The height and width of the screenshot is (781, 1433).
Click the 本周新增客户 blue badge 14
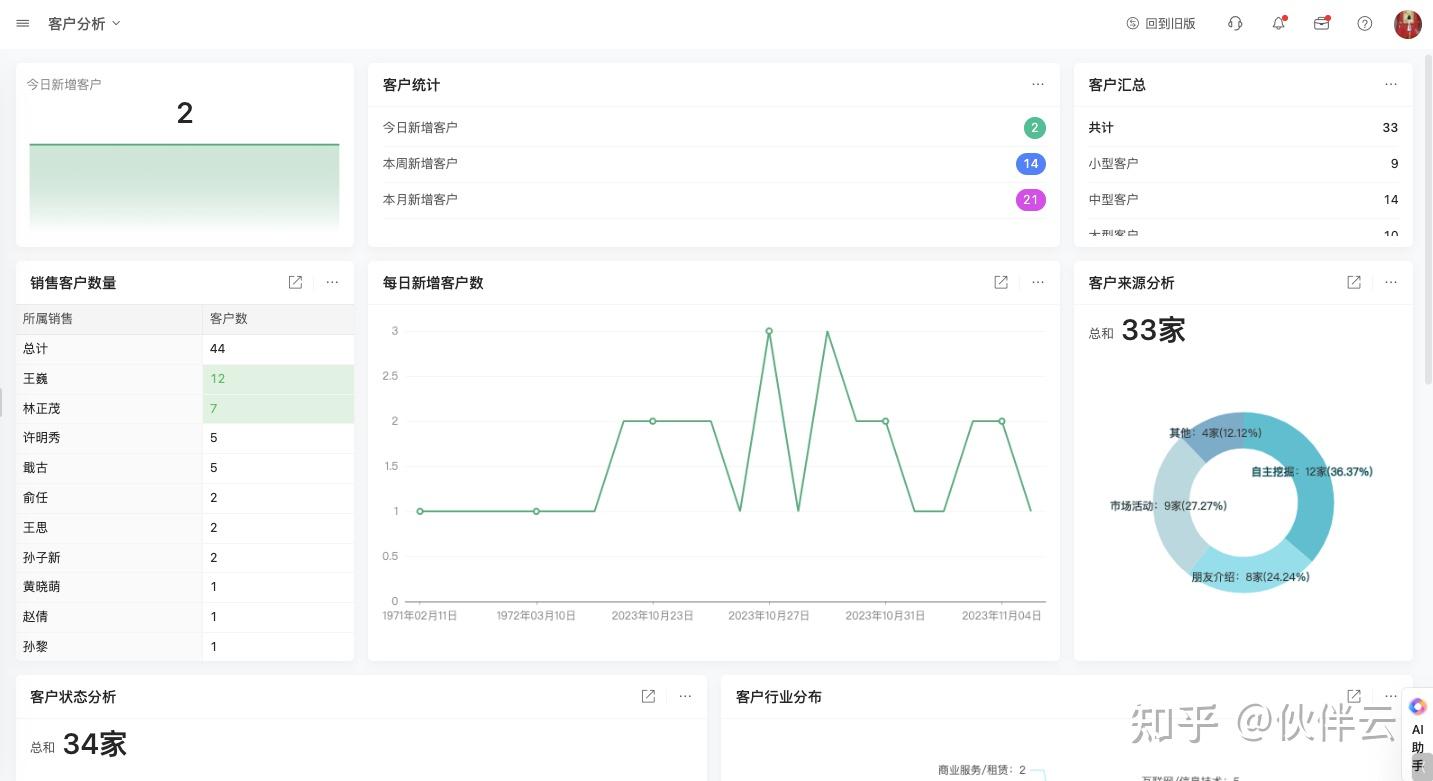coord(1030,164)
